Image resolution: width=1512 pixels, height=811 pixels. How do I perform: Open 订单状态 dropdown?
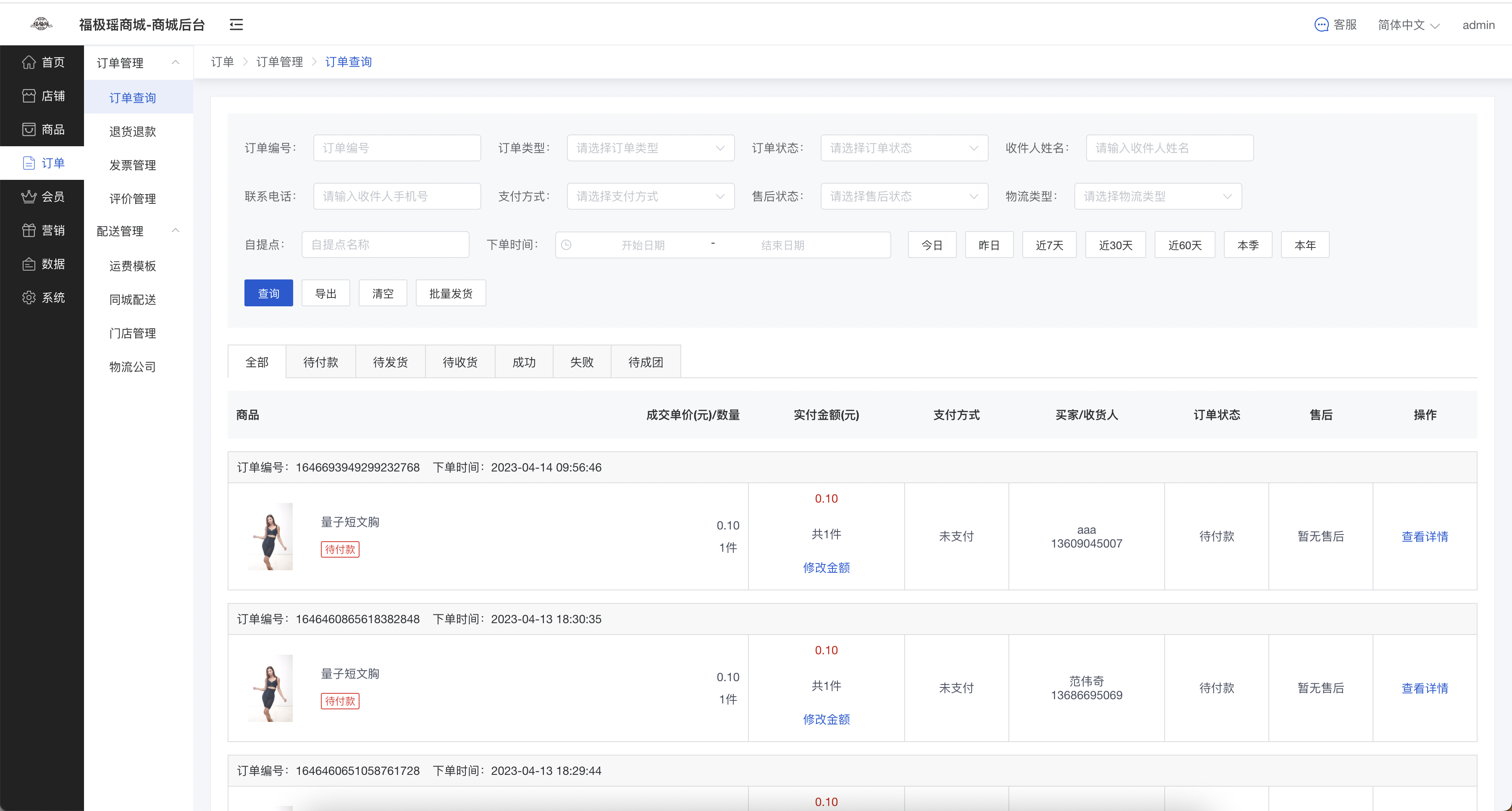click(904, 148)
